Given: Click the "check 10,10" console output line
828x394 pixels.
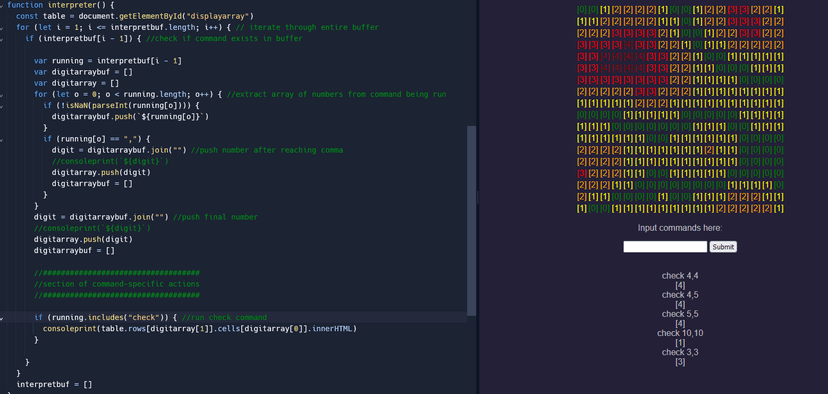Looking at the screenshot, I should 680,333.
